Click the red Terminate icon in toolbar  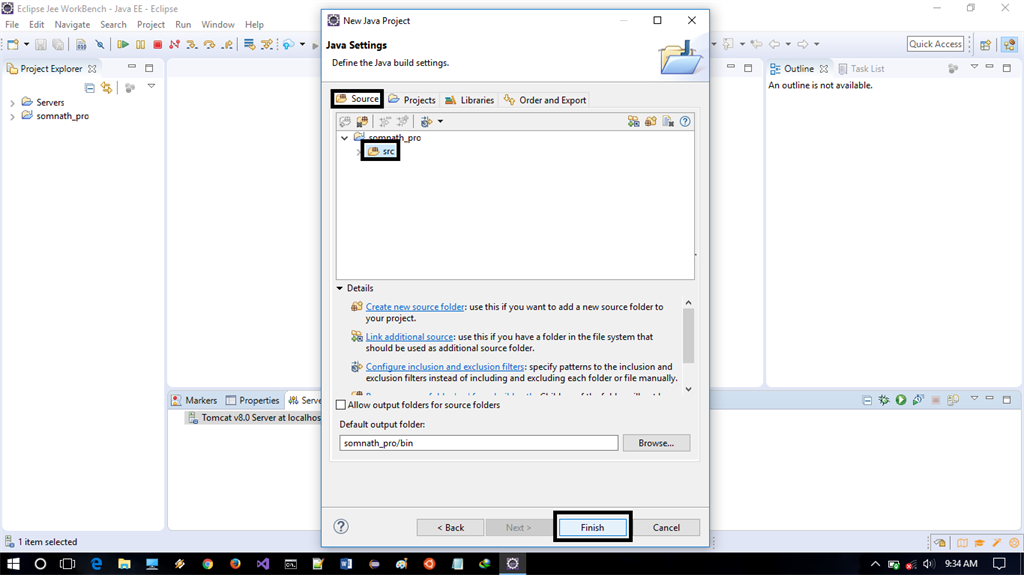coord(157,44)
